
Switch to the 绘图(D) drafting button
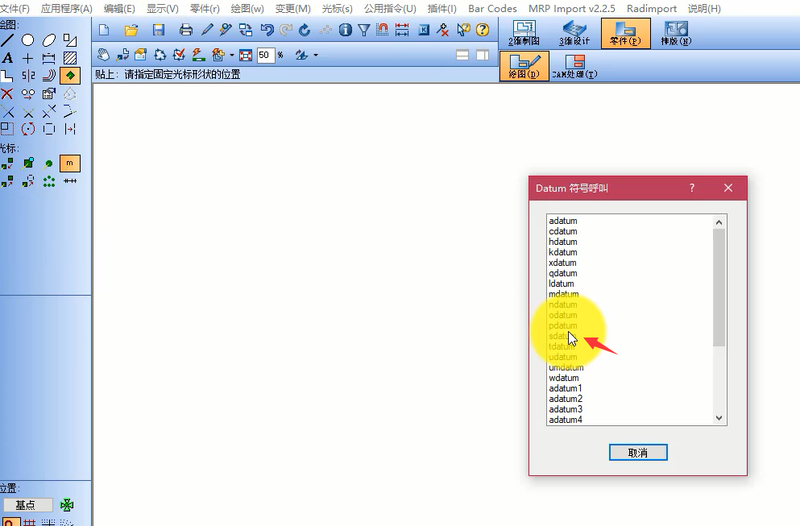pos(524,66)
